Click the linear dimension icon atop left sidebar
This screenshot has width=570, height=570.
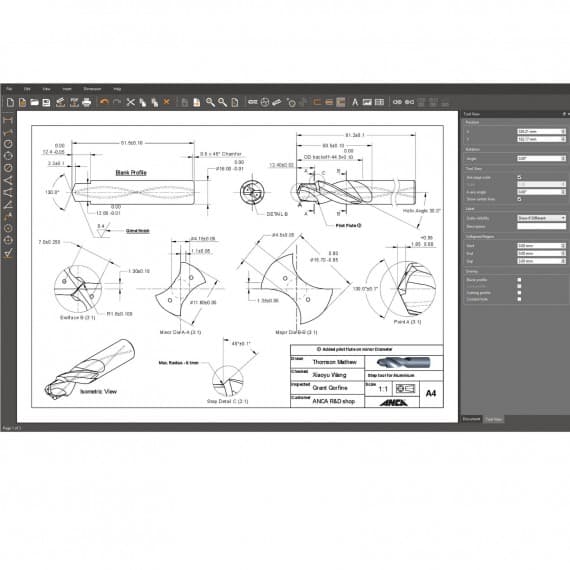[8, 120]
